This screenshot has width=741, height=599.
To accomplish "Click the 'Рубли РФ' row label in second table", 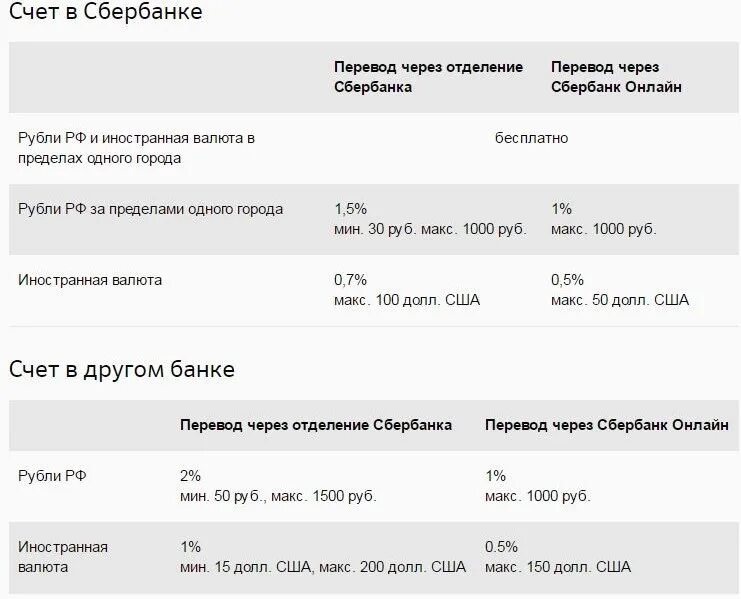I will [x=52, y=476].
